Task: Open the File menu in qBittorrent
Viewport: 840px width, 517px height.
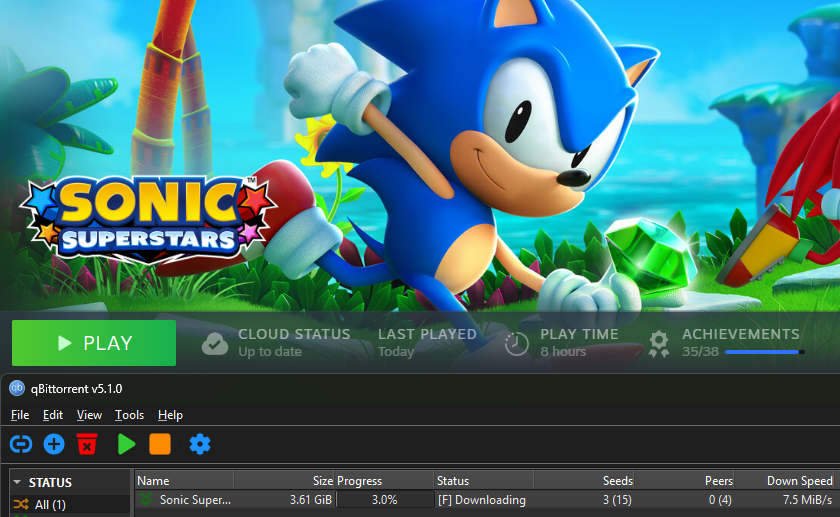Action: click(20, 415)
